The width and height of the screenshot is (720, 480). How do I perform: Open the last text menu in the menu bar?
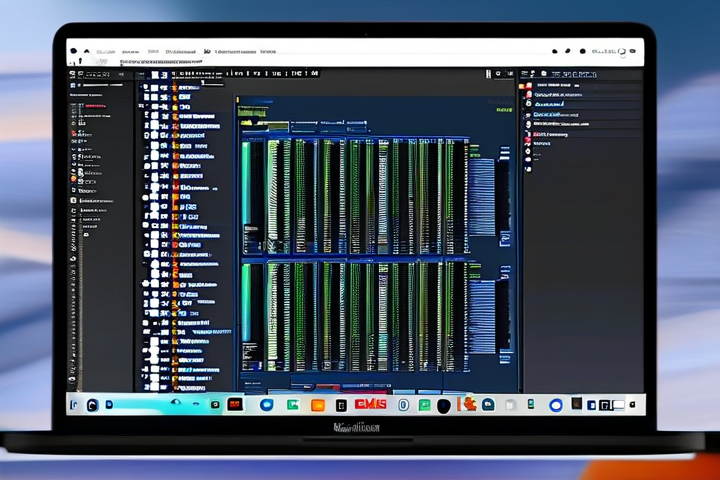[x=268, y=49]
